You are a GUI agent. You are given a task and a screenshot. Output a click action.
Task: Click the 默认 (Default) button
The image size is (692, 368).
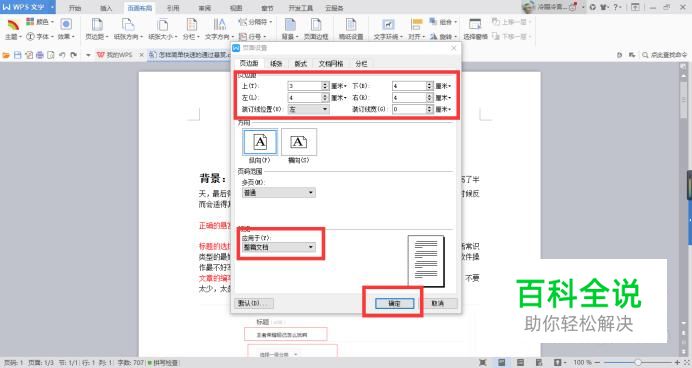click(254, 303)
